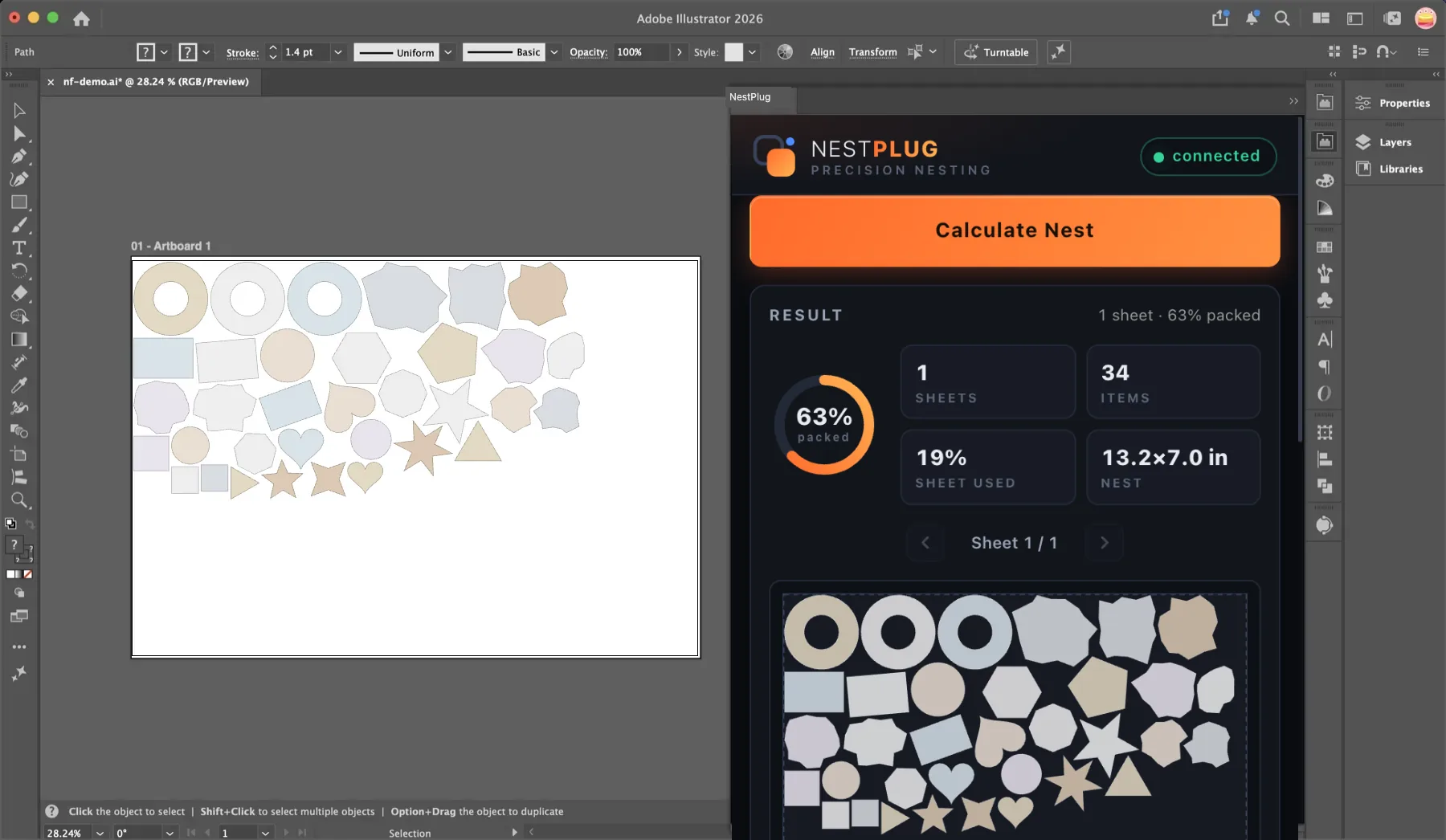1446x840 pixels.
Task: Reset to default fill and stroke
Action: coord(10,524)
